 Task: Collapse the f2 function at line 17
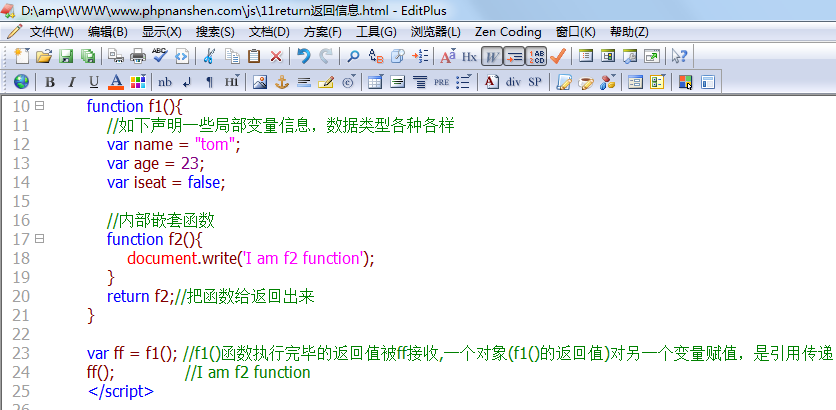(x=39, y=239)
